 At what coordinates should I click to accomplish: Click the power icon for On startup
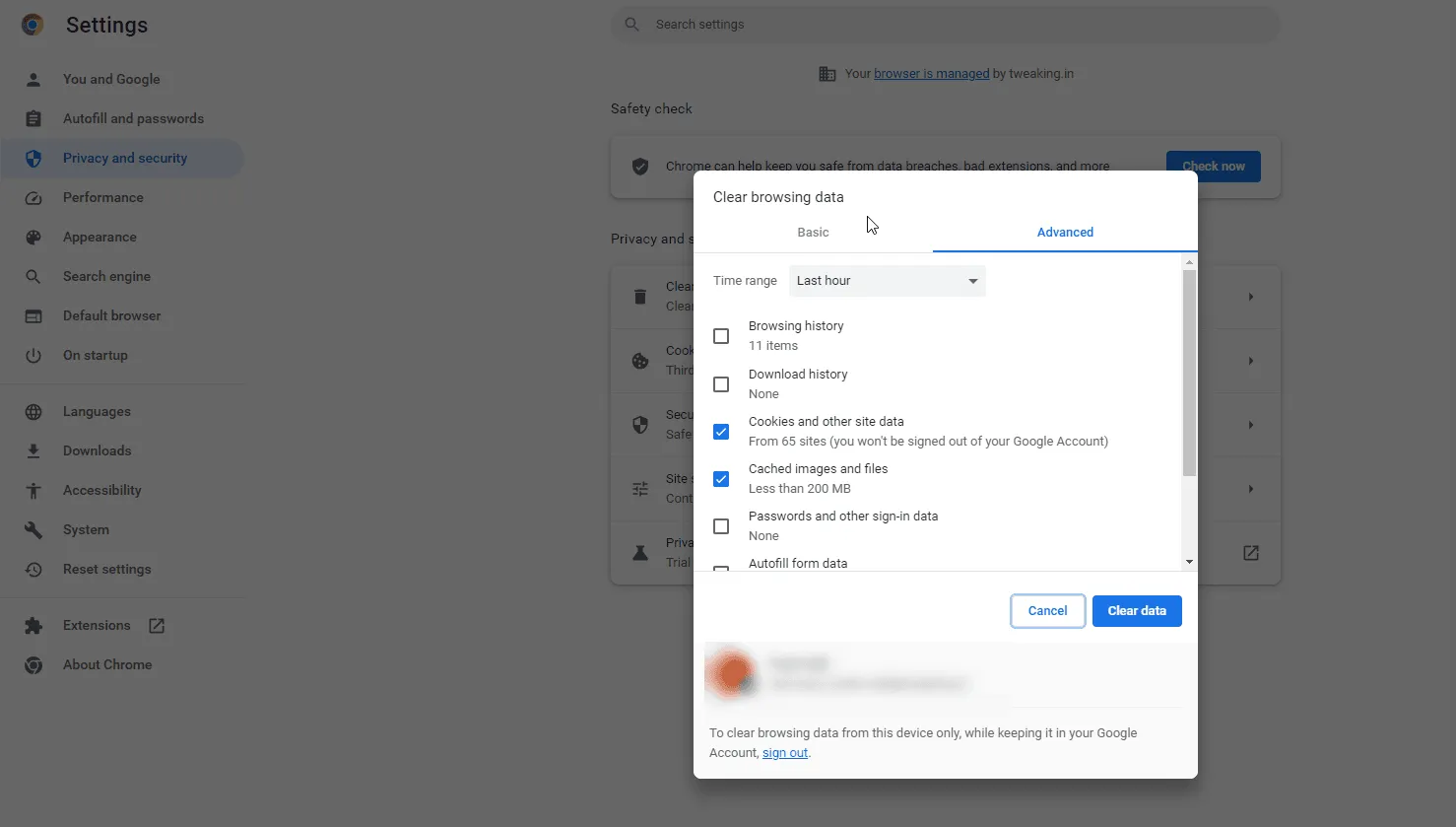click(33, 355)
